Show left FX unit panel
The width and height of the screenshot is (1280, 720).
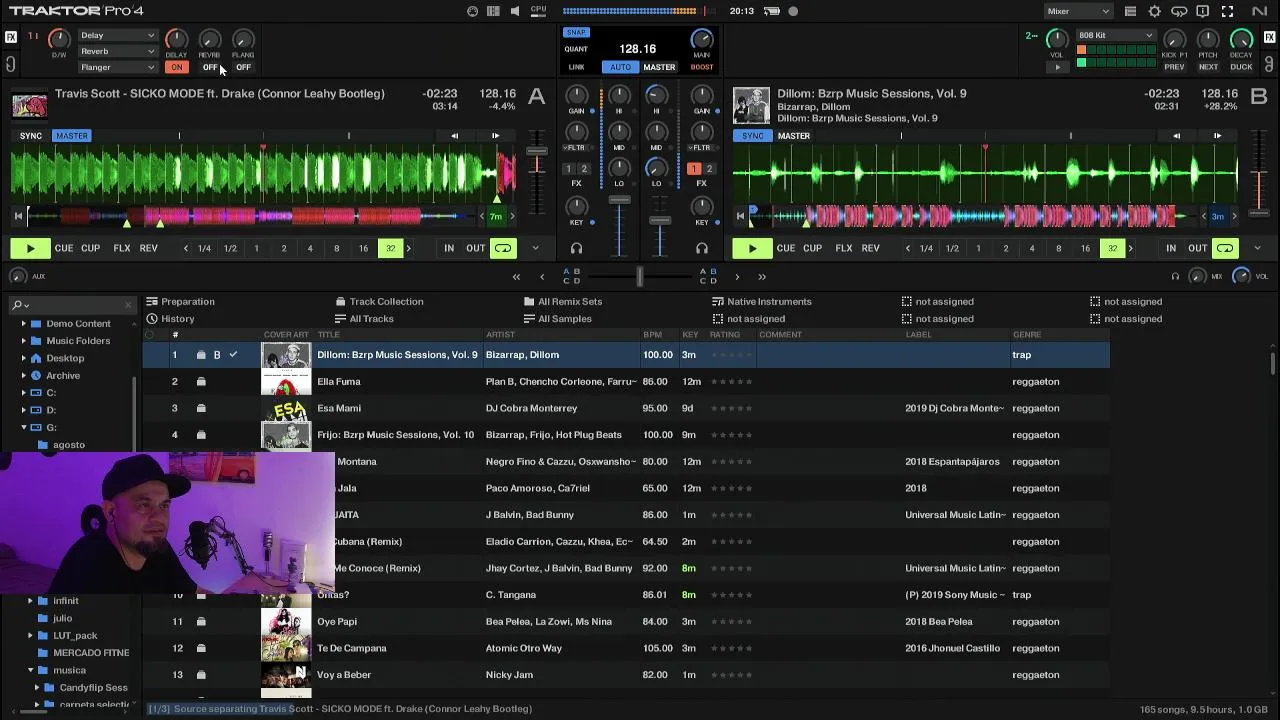(x=11, y=37)
